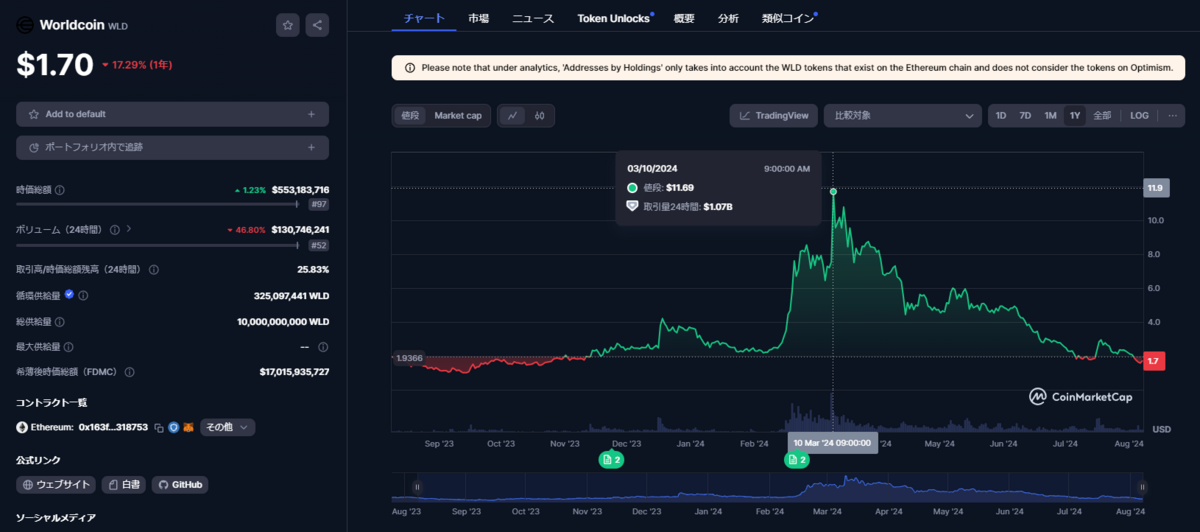Click the news marker near Mar '24
This screenshot has width=1200, height=532.
click(797, 460)
